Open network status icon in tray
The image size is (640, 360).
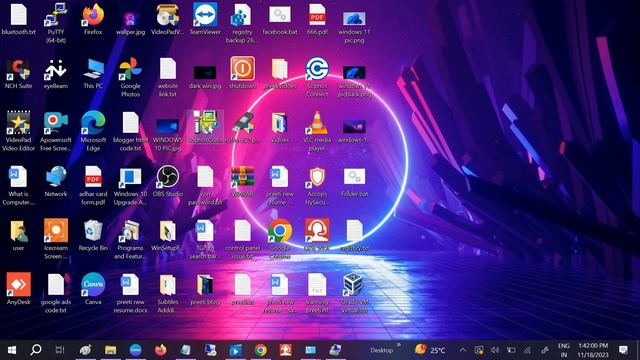527,350
